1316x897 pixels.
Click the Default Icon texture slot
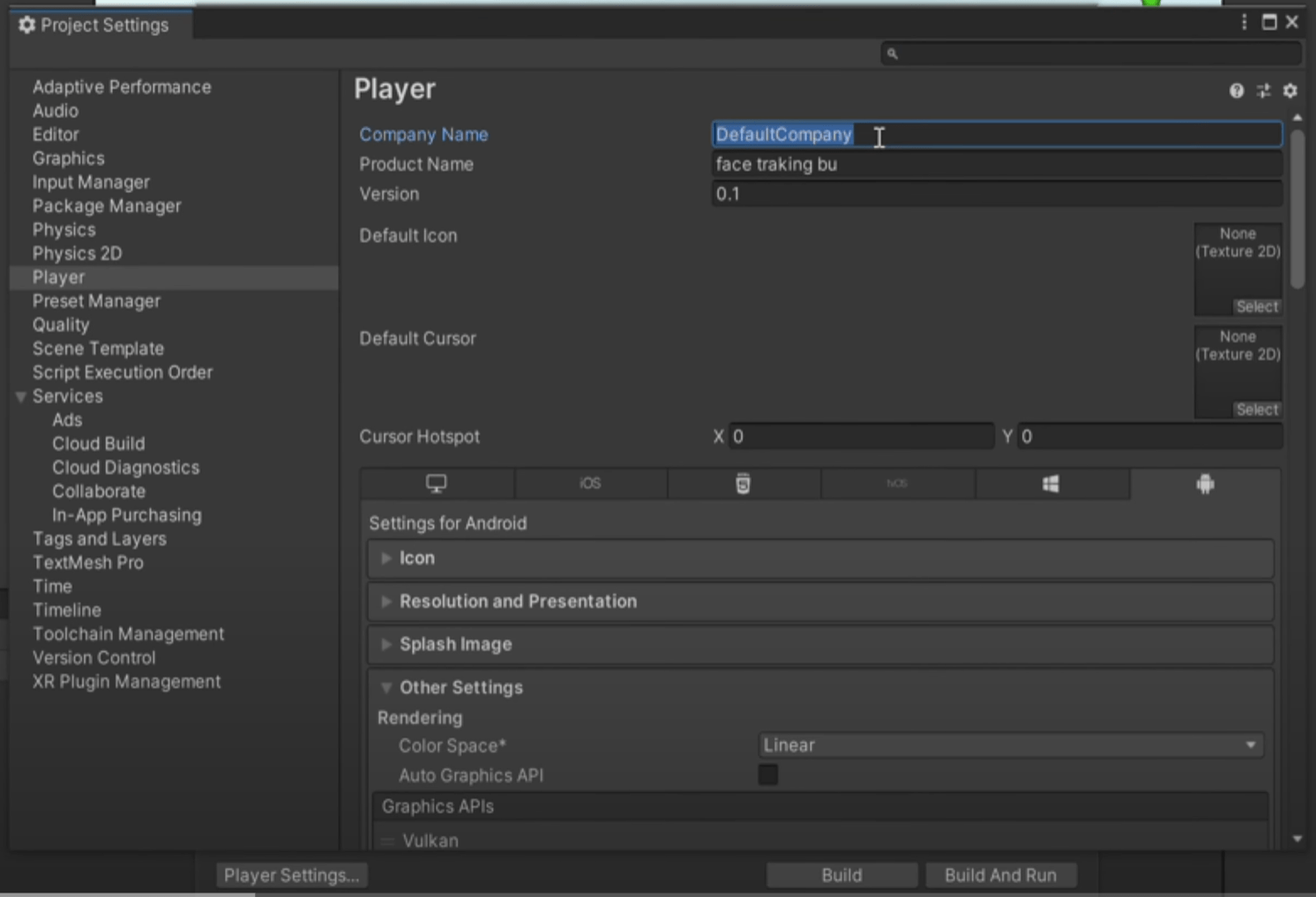point(1237,269)
